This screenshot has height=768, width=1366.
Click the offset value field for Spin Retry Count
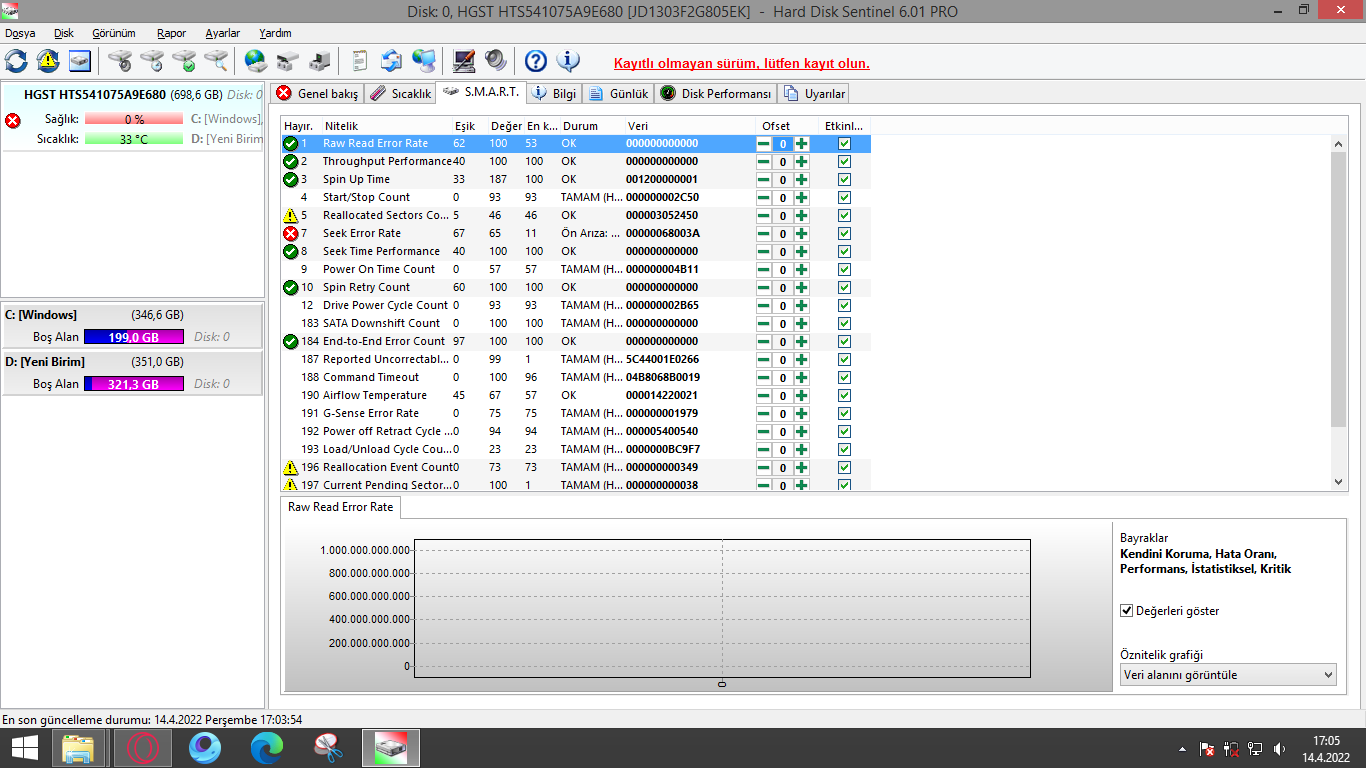(783, 288)
